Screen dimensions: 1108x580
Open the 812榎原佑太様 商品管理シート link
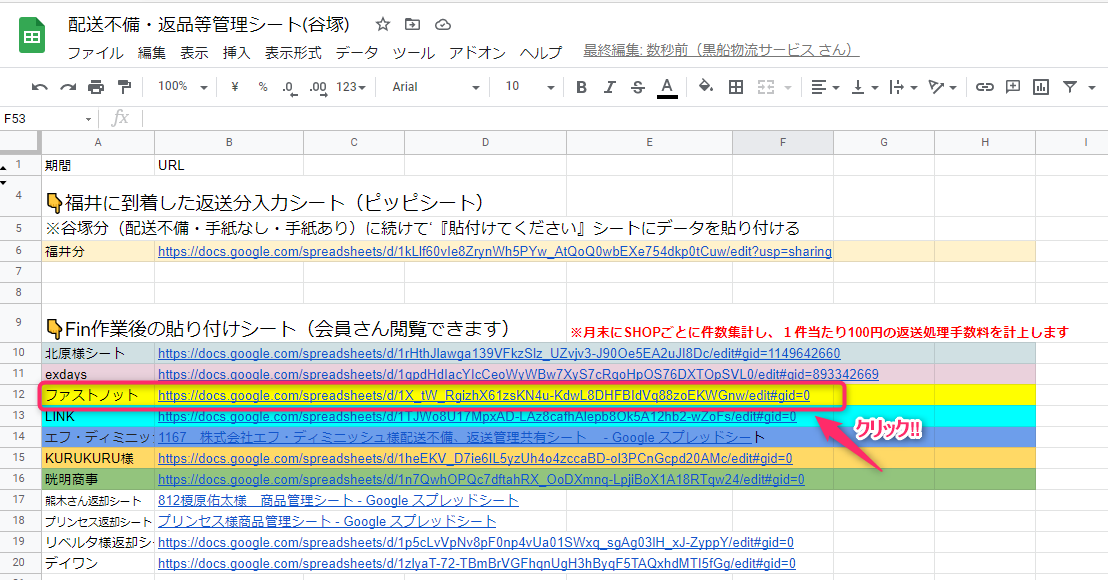(338, 501)
